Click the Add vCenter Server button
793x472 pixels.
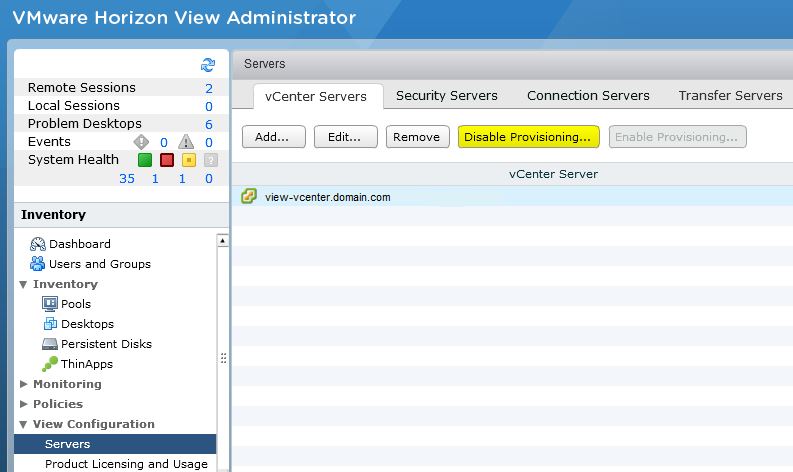(x=272, y=137)
